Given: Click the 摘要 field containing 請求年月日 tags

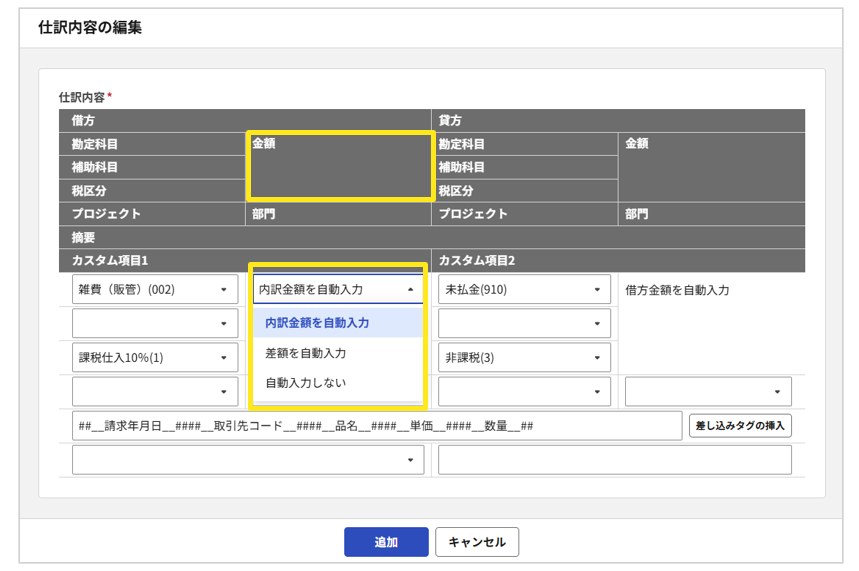Looking at the screenshot, I should tap(378, 426).
